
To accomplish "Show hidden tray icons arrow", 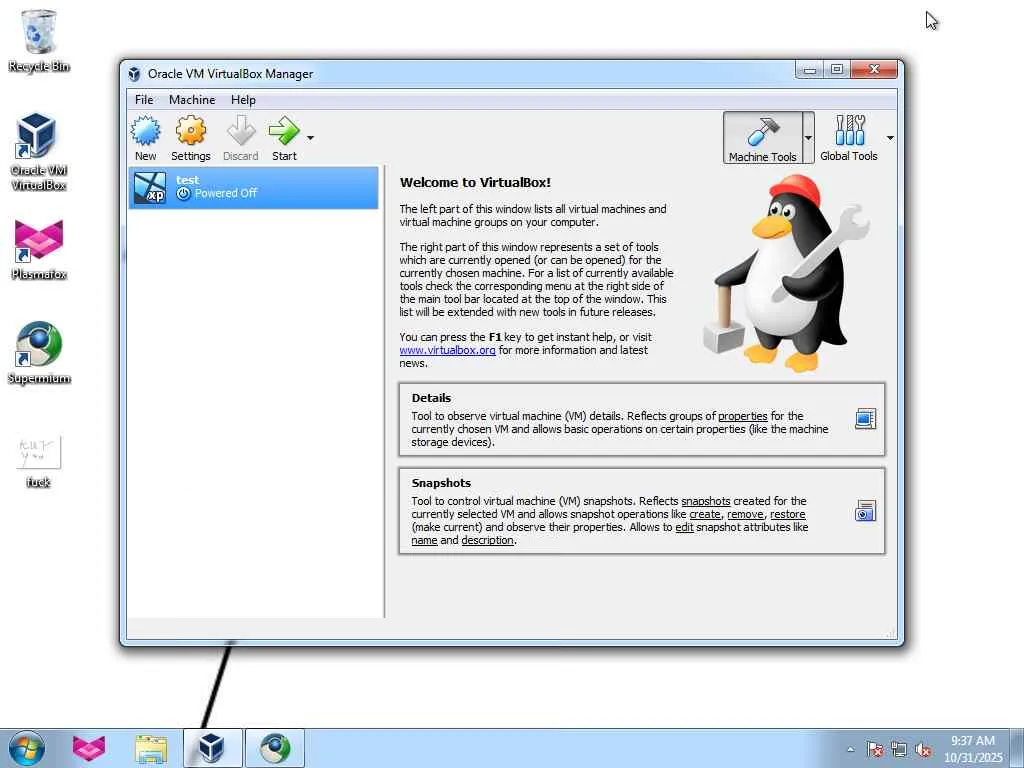I will click(850, 749).
